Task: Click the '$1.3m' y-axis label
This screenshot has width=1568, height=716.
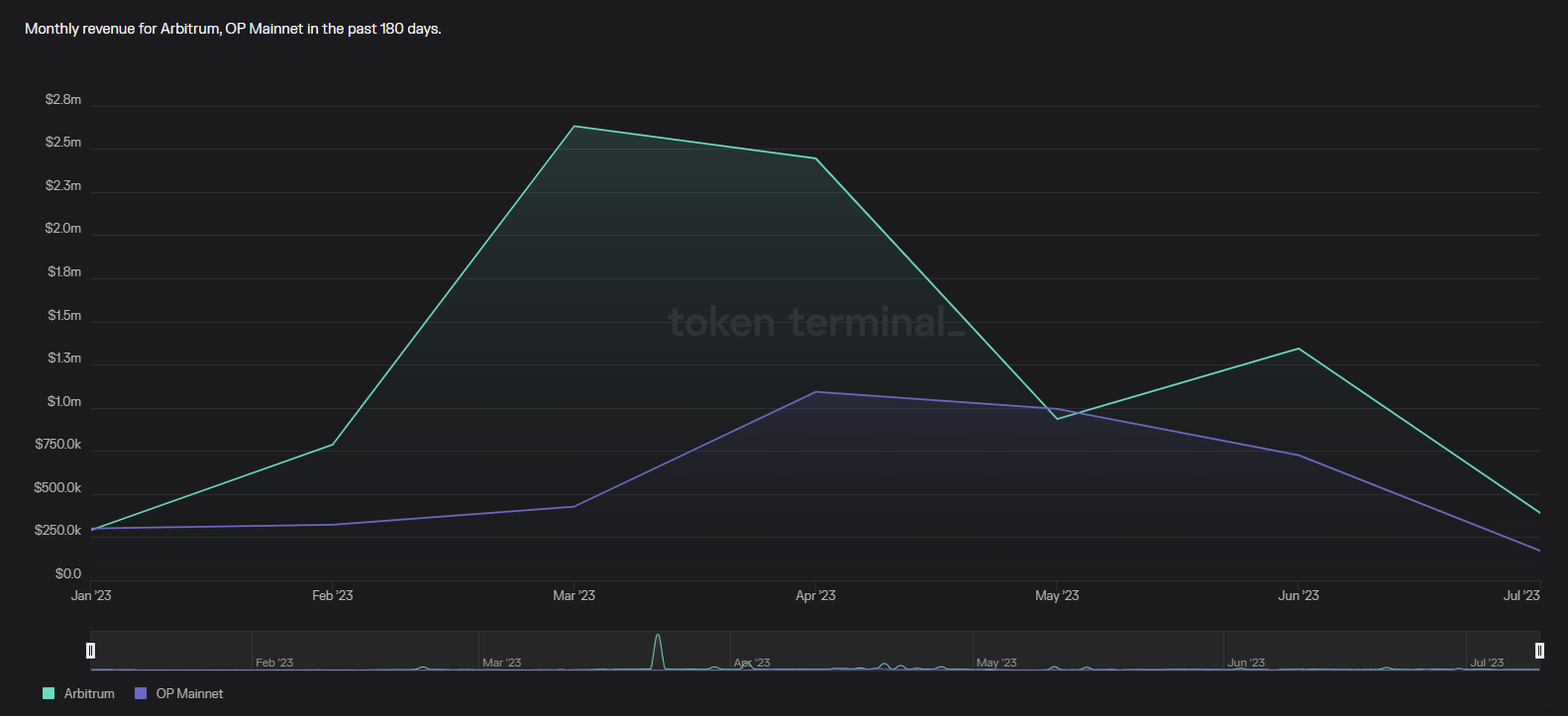Action: [x=64, y=358]
